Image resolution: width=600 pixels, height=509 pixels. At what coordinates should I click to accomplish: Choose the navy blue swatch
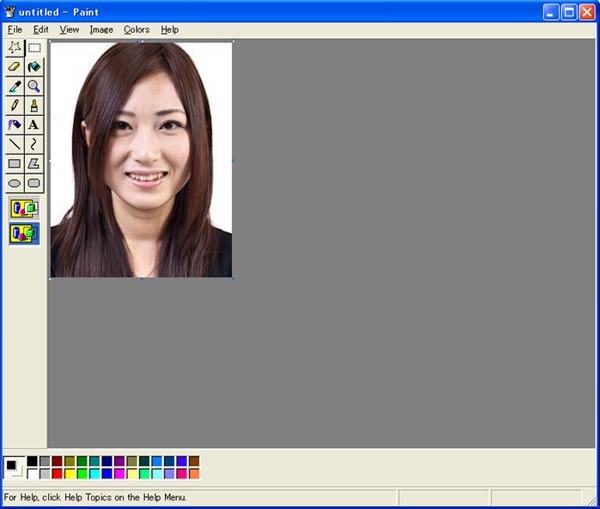pyautogui.click(x=107, y=461)
